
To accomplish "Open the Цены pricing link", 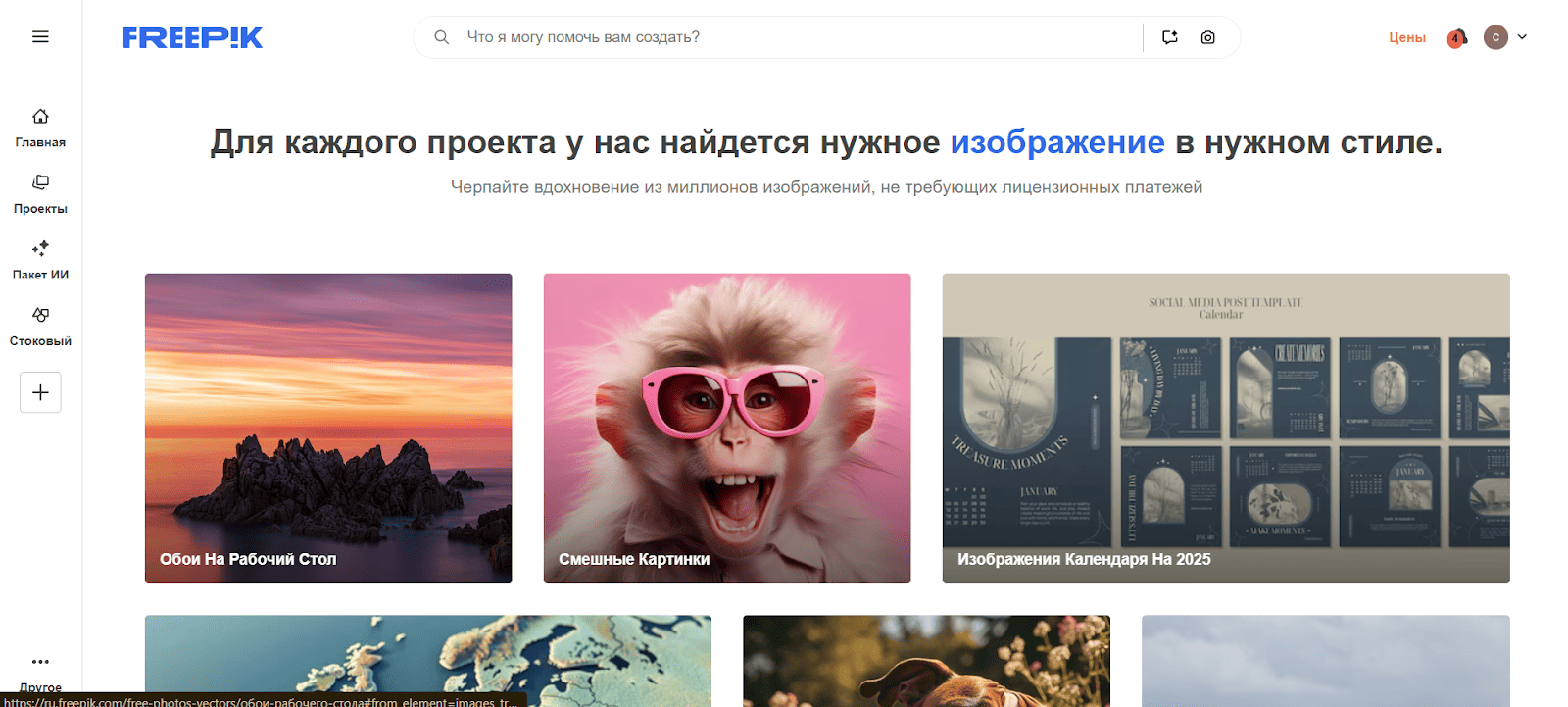I will coord(1407,37).
